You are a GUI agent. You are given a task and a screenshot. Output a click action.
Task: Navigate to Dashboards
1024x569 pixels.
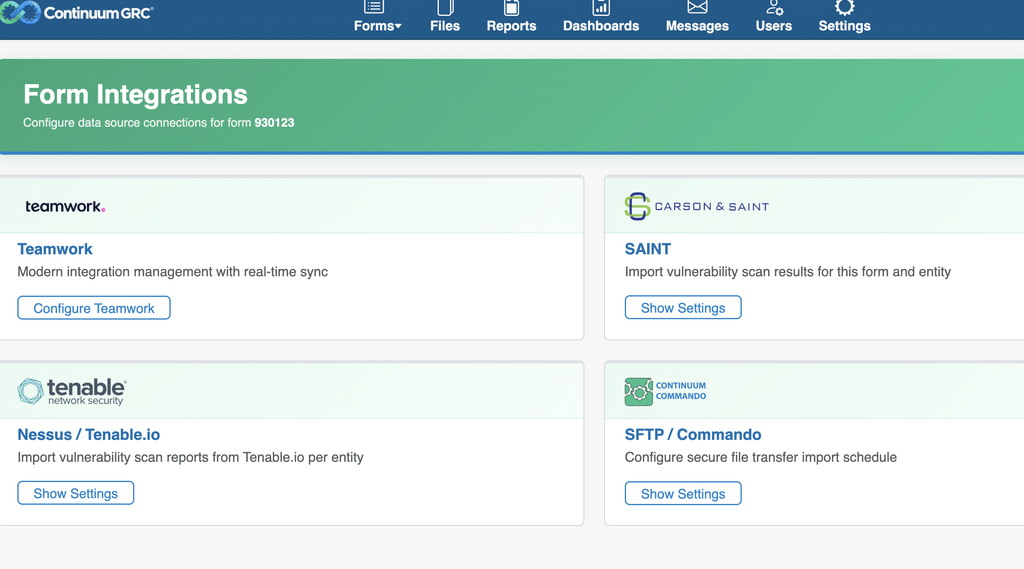point(601,25)
